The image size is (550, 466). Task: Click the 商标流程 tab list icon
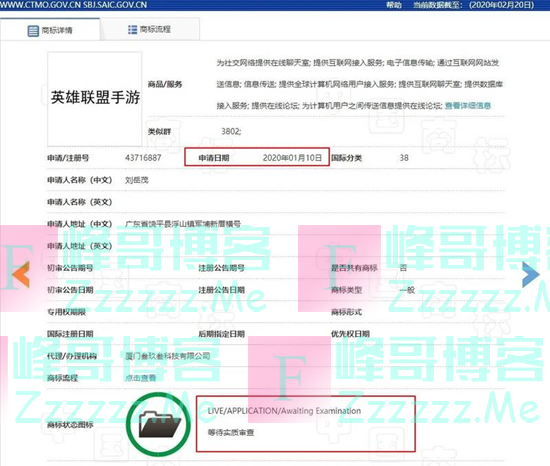click(132, 30)
